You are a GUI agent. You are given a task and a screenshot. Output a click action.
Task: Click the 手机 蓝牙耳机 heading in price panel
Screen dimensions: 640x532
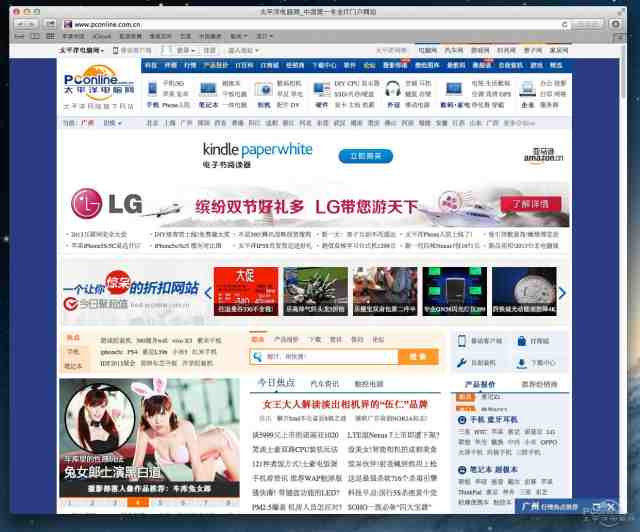(x=494, y=419)
